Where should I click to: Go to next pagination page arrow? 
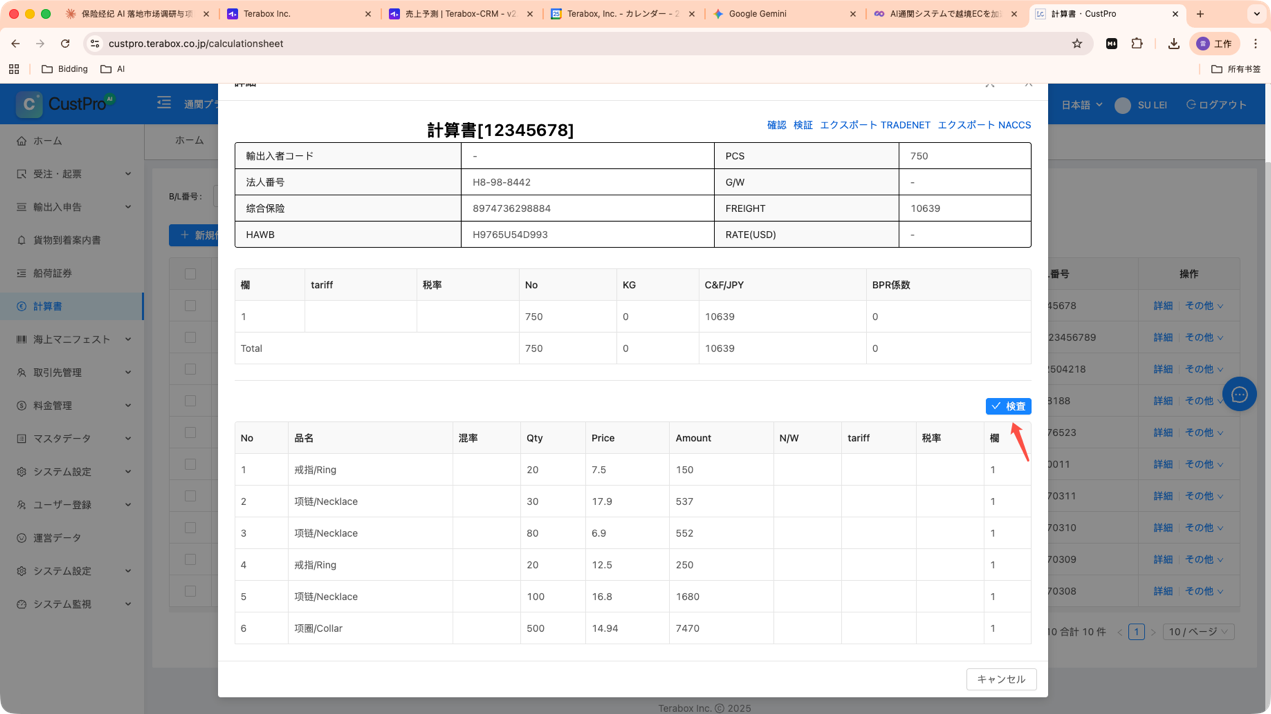1153,632
